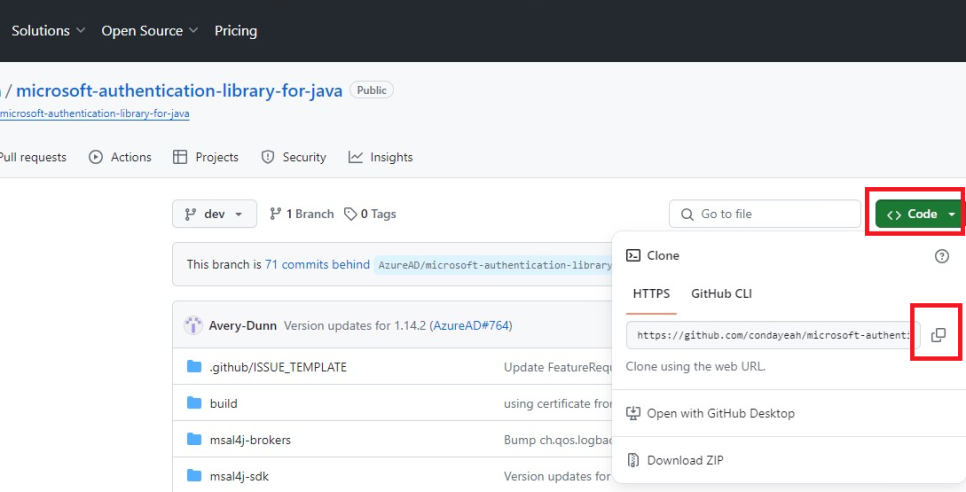Open the AzureAD upstream repository link
This screenshot has width=966, height=492.
[x=493, y=265]
